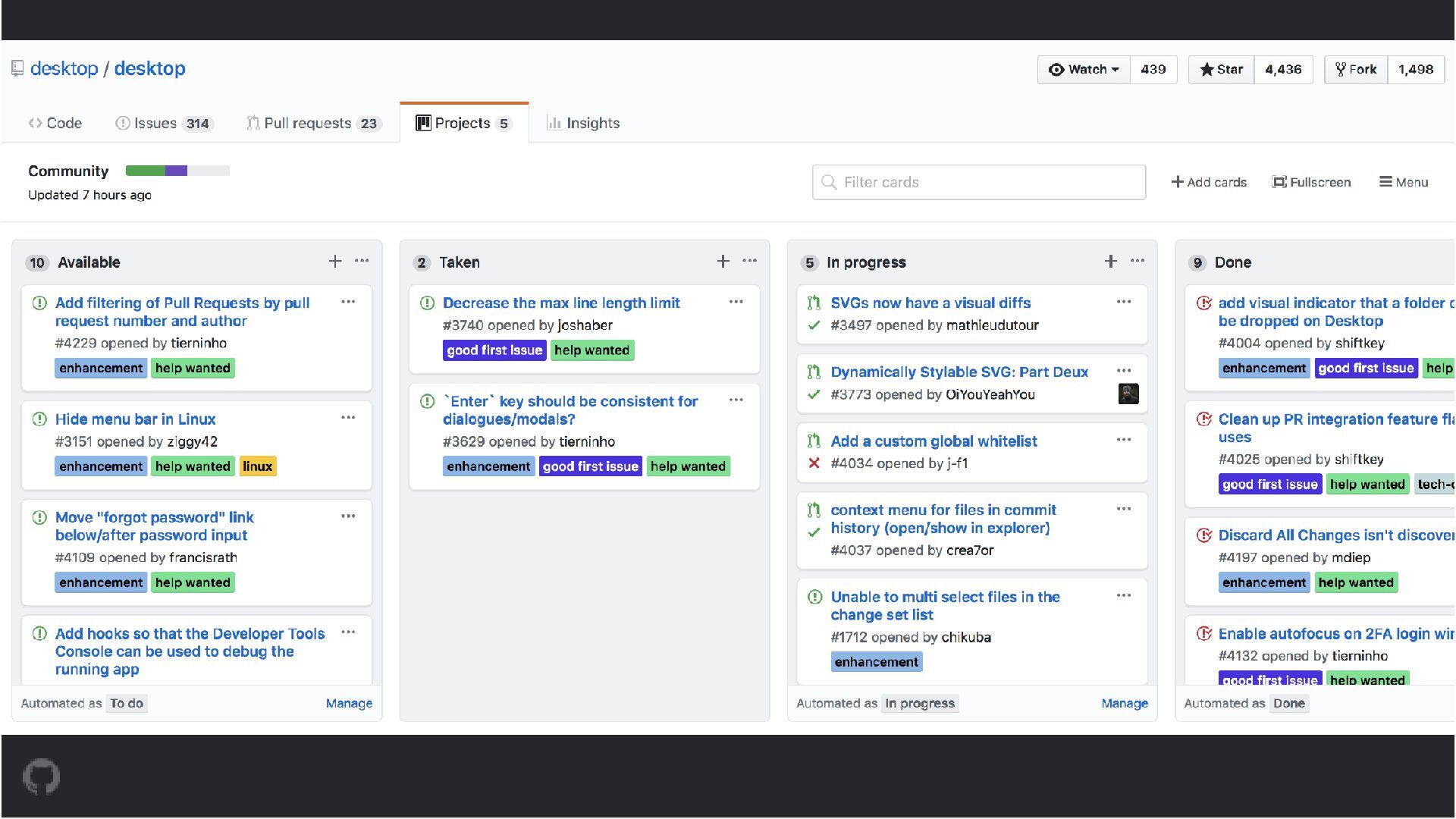Open the Watch dropdown
The image size is (1456, 819).
coord(1084,69)
